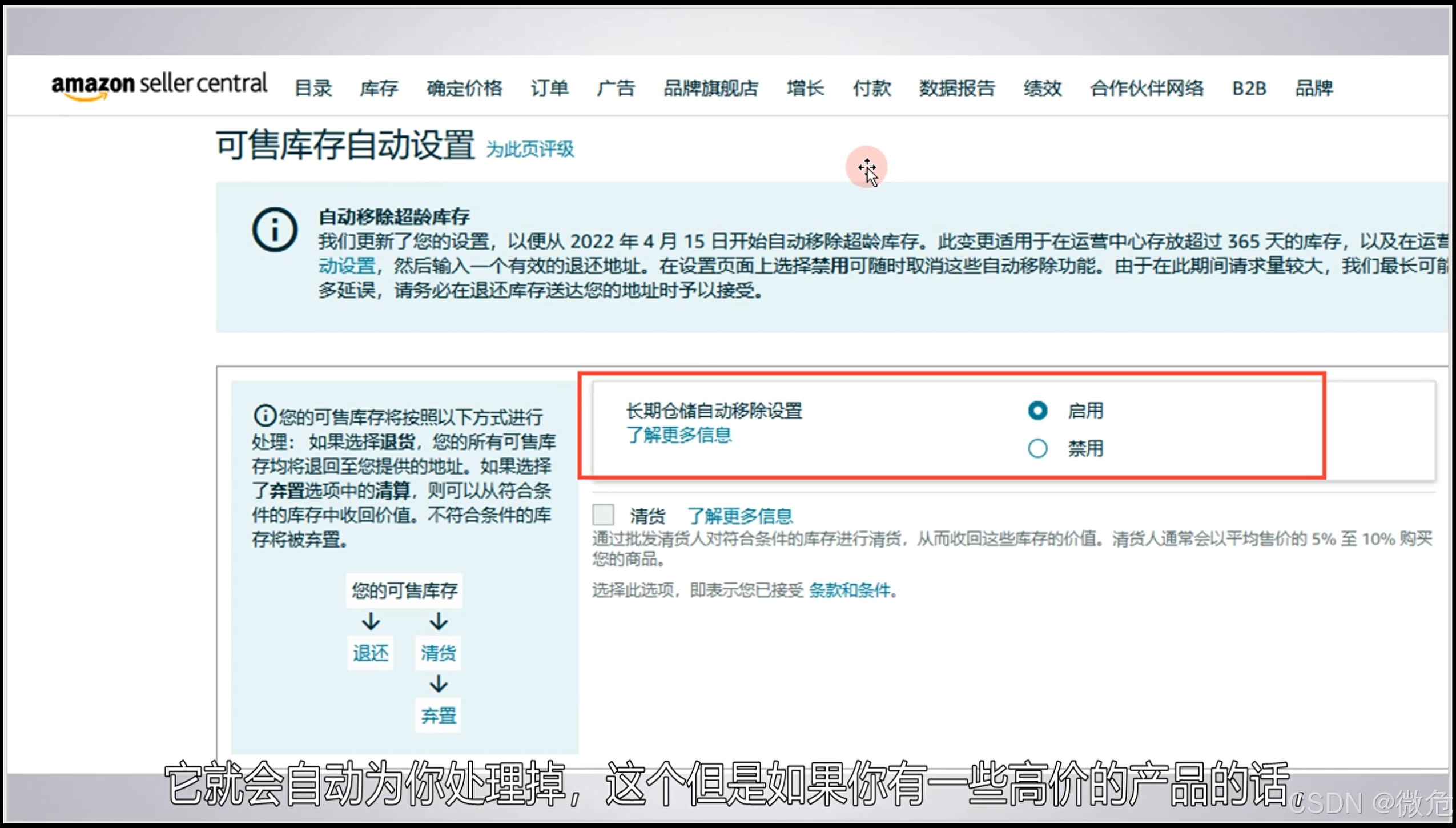This screenshot has height=828, width=1456.
Task: Click the 退还 box in the flow diagram
Action: point(371,653)
